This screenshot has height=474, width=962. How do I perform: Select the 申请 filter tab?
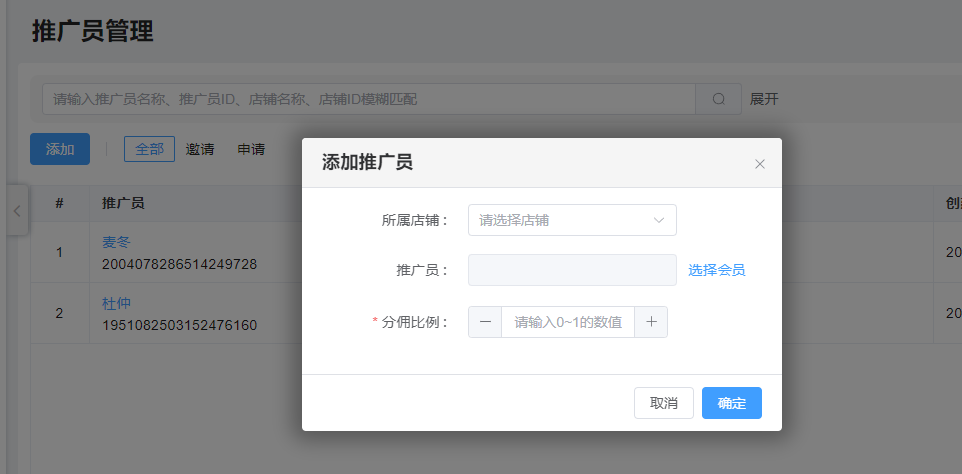click(x=251, y=149)
